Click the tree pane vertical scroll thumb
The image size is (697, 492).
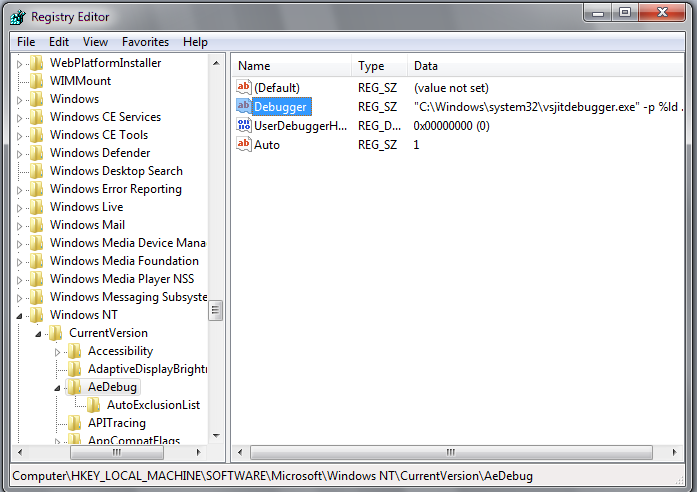coord(216,310)
